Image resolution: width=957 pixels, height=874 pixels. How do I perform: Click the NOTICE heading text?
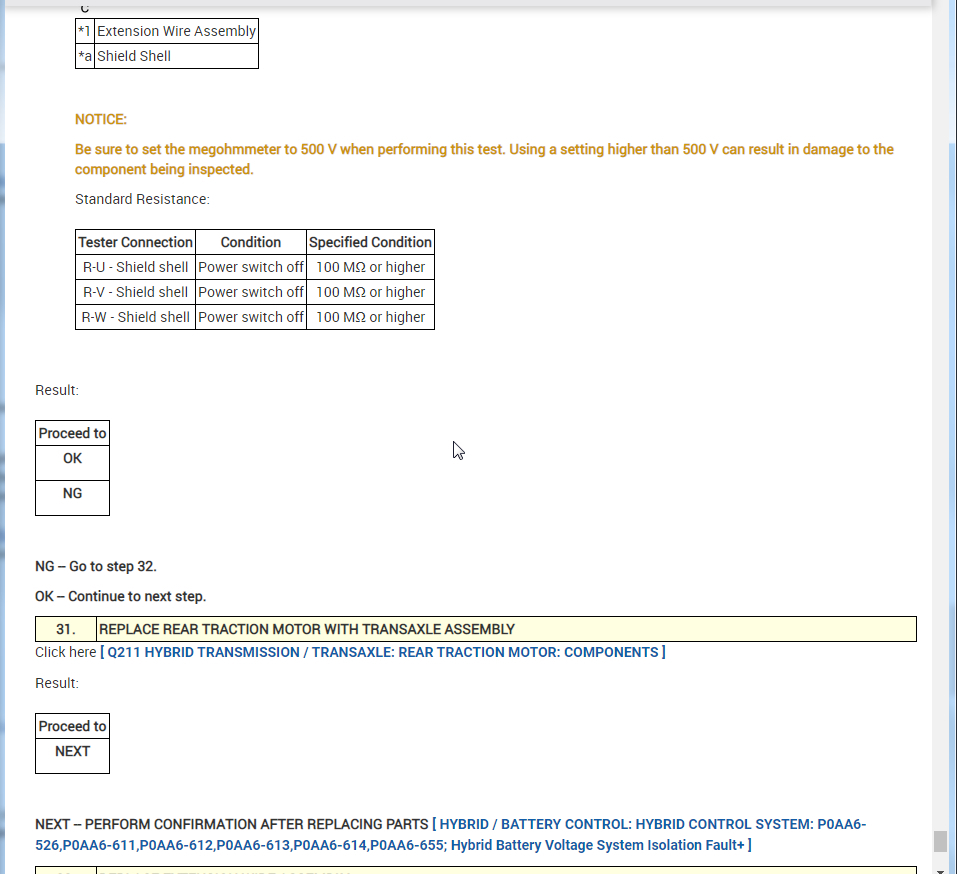[101, 119]
